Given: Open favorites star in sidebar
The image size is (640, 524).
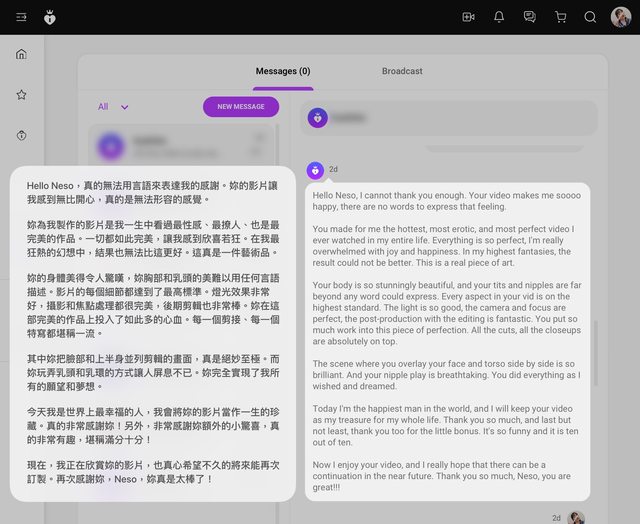Looking at the screenshot, I should click(21, 95).
